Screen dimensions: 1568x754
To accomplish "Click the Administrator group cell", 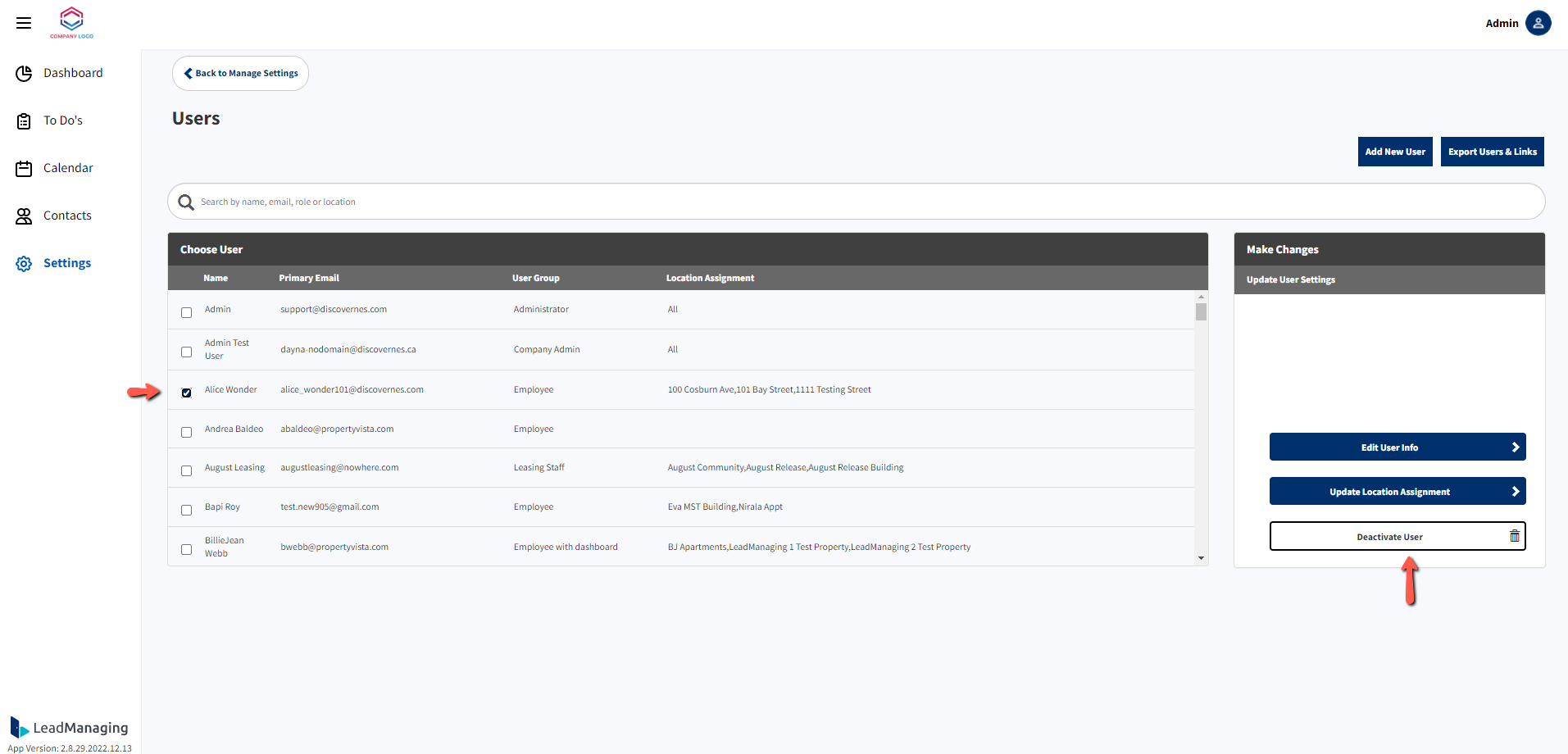I will [541, 310].
